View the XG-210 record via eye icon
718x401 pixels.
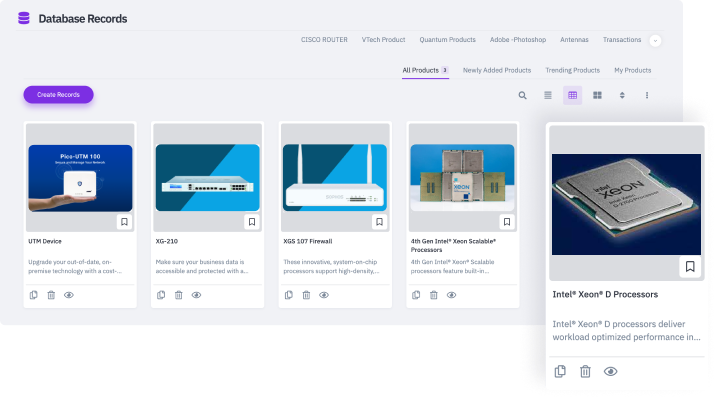coord(196,295)
